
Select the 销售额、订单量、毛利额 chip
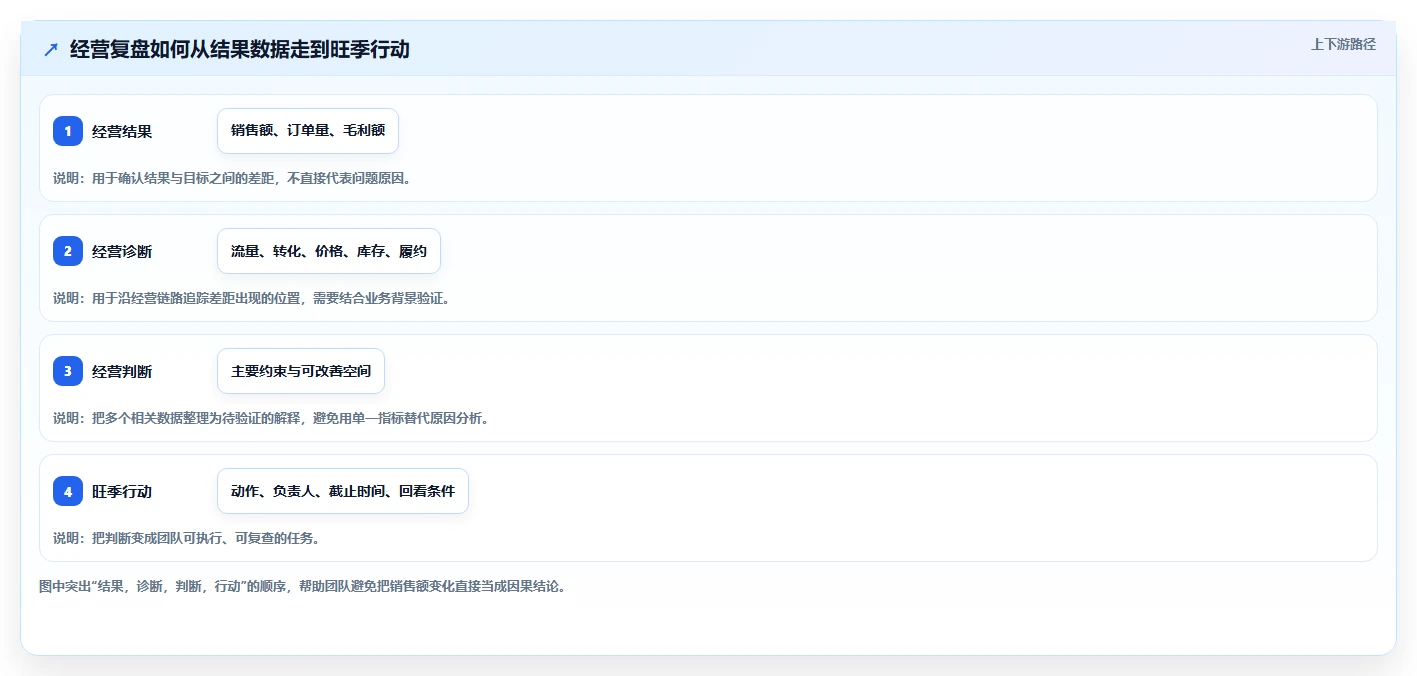(x=308, y=131)
